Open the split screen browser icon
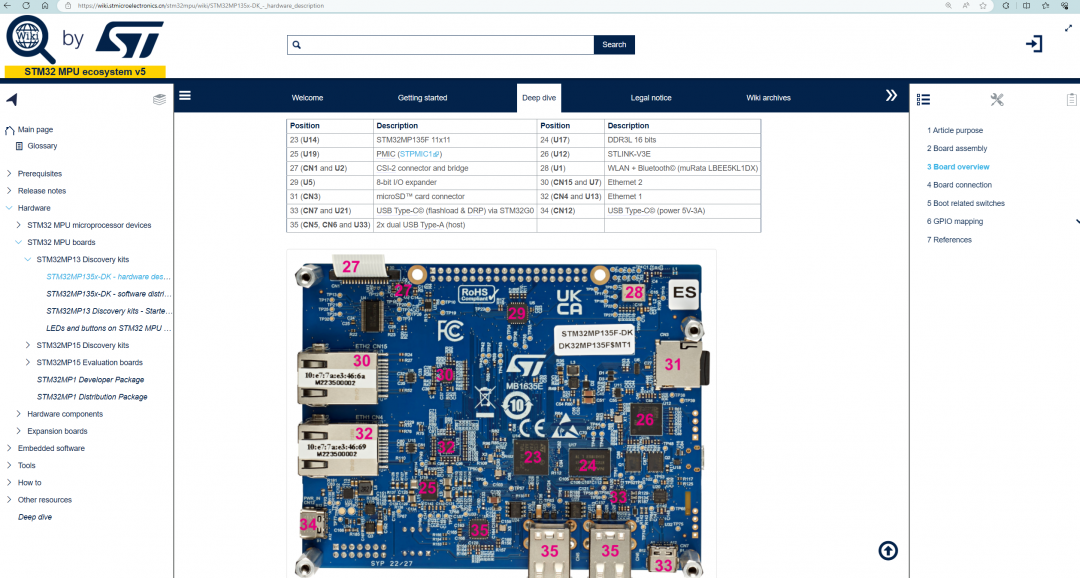This screenshot has height=578, width=1080. (x=1026, y=5)
